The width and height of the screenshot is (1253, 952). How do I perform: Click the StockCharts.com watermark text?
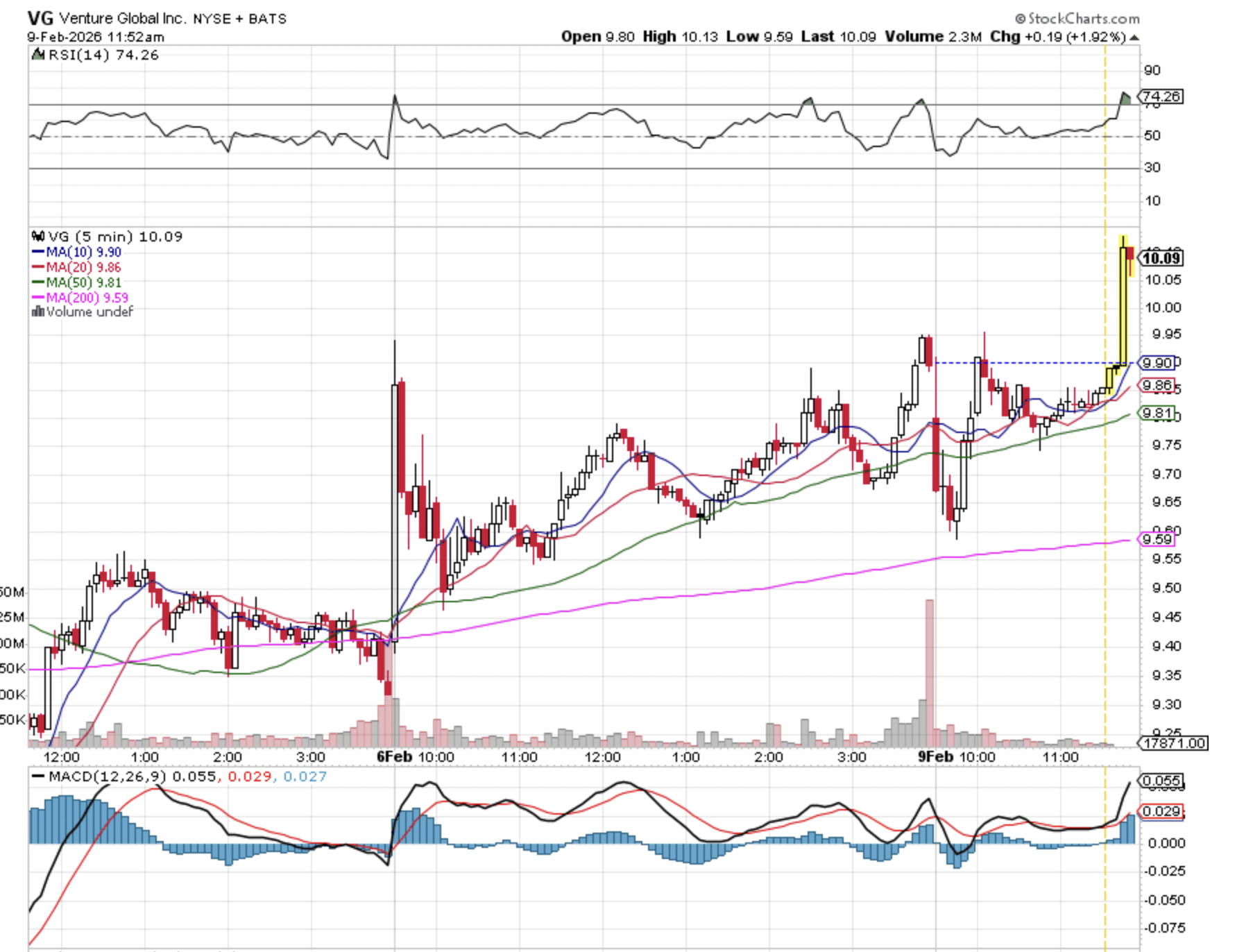click(x=1083, y=19)
